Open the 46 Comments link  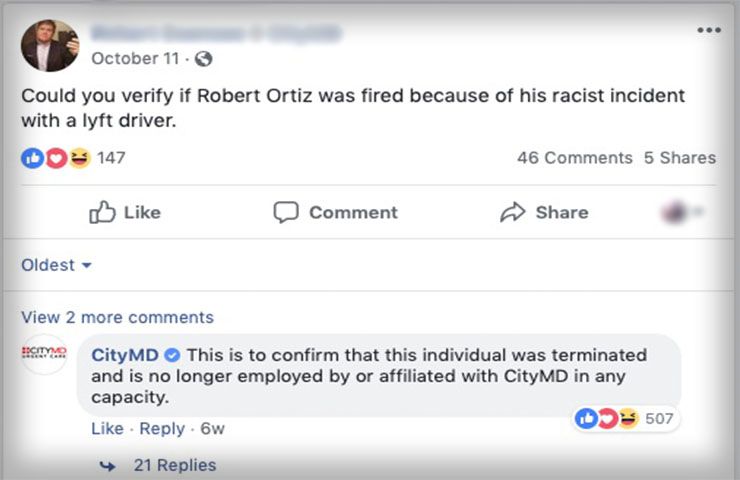point(574,158)
